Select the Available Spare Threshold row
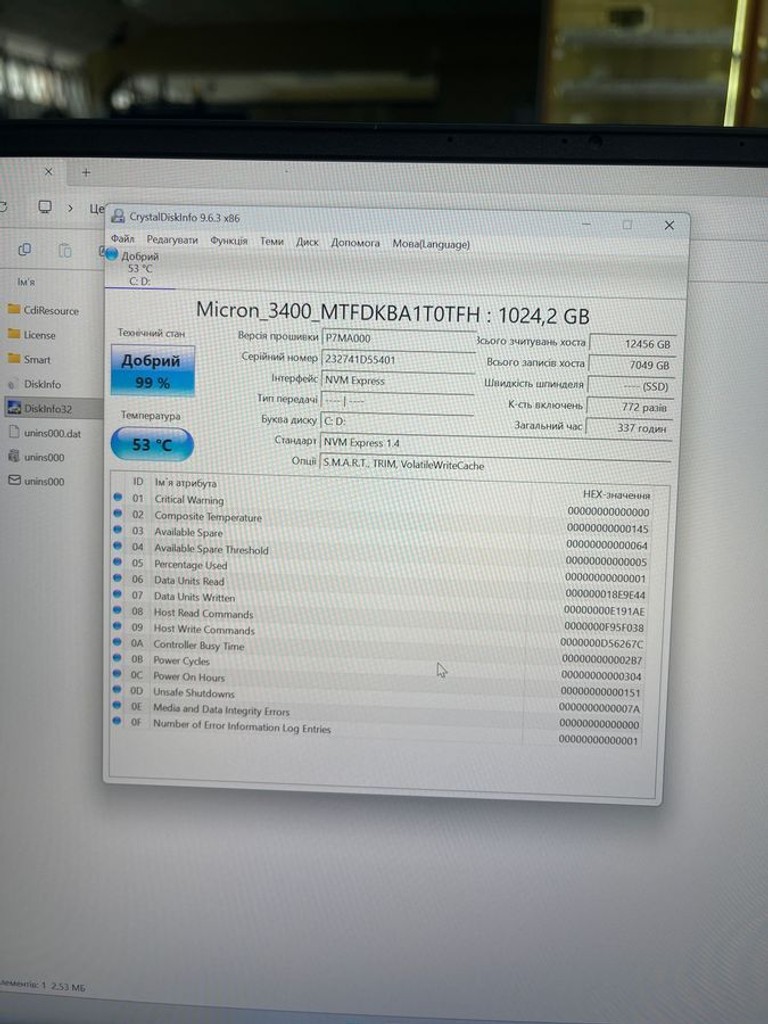 [381, 554]
